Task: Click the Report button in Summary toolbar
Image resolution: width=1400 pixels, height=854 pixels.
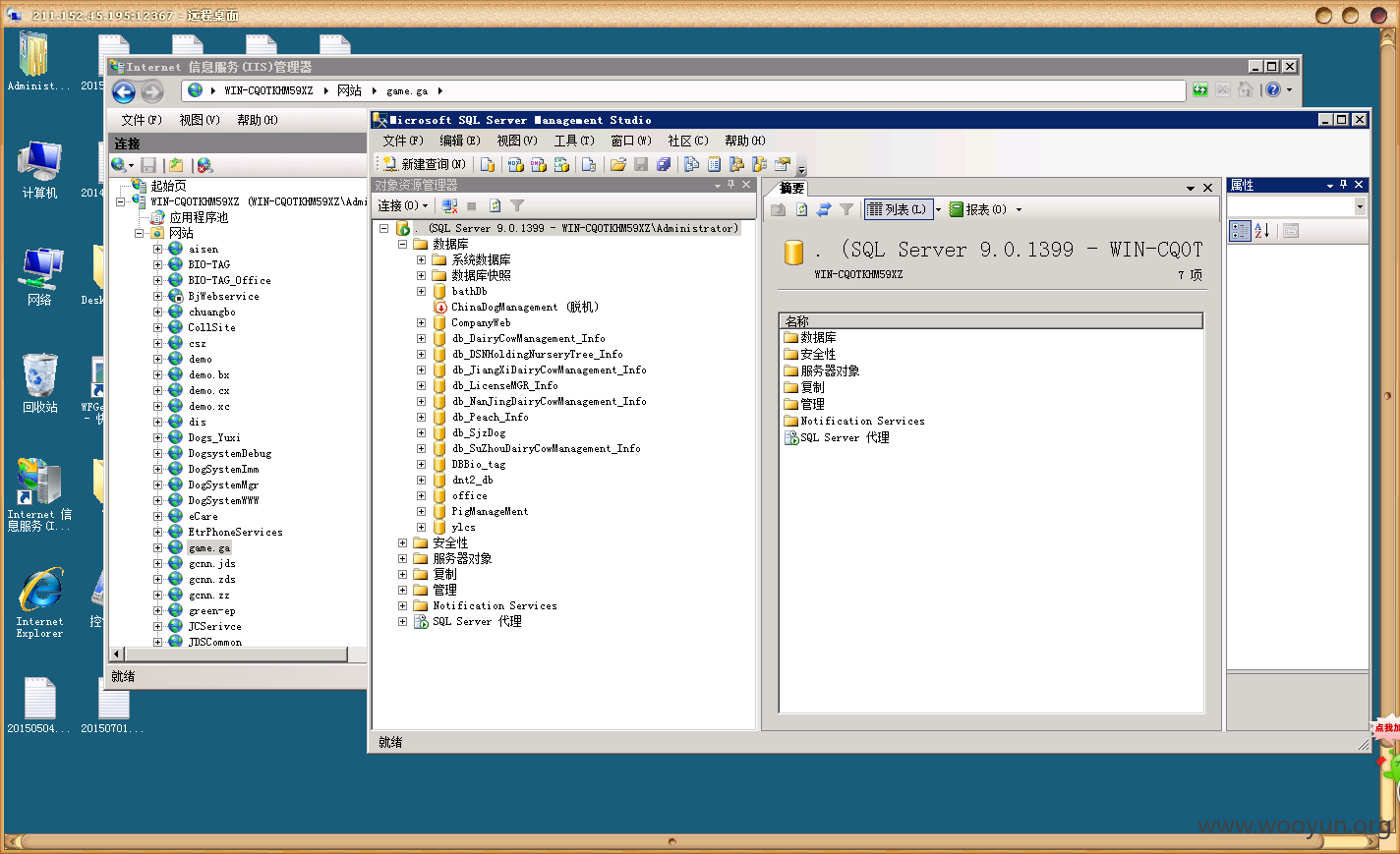Action: coord(979,209)
